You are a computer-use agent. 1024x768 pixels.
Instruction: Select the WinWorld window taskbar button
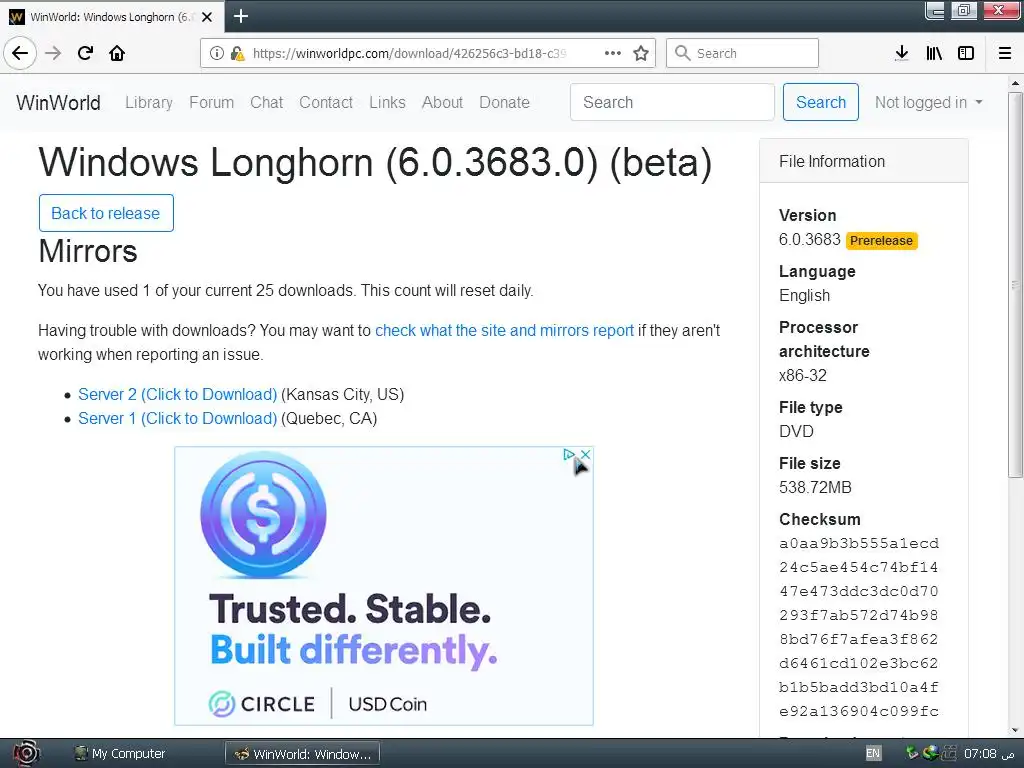point(303,754)
